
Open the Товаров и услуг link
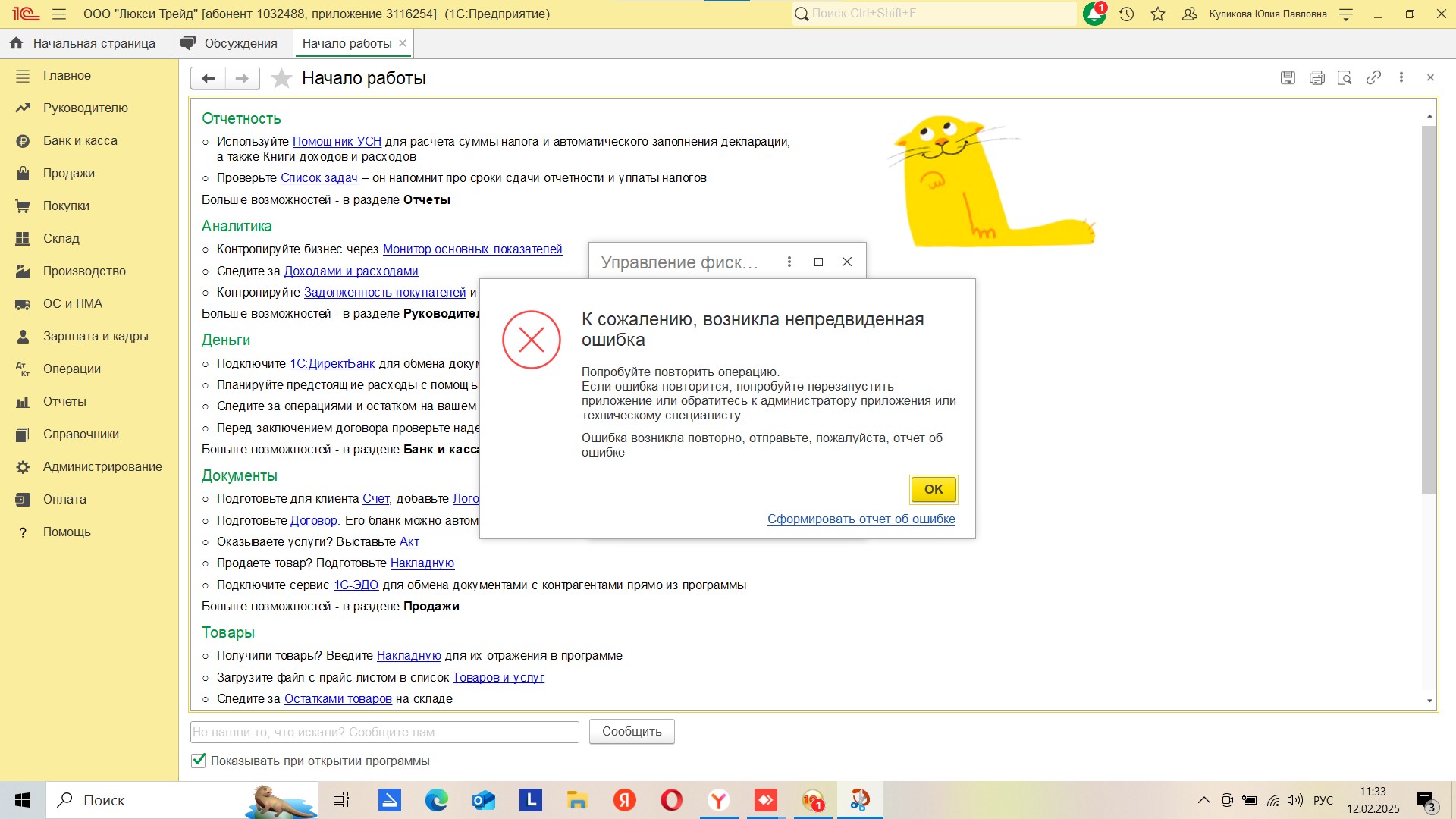click(498, 677)
